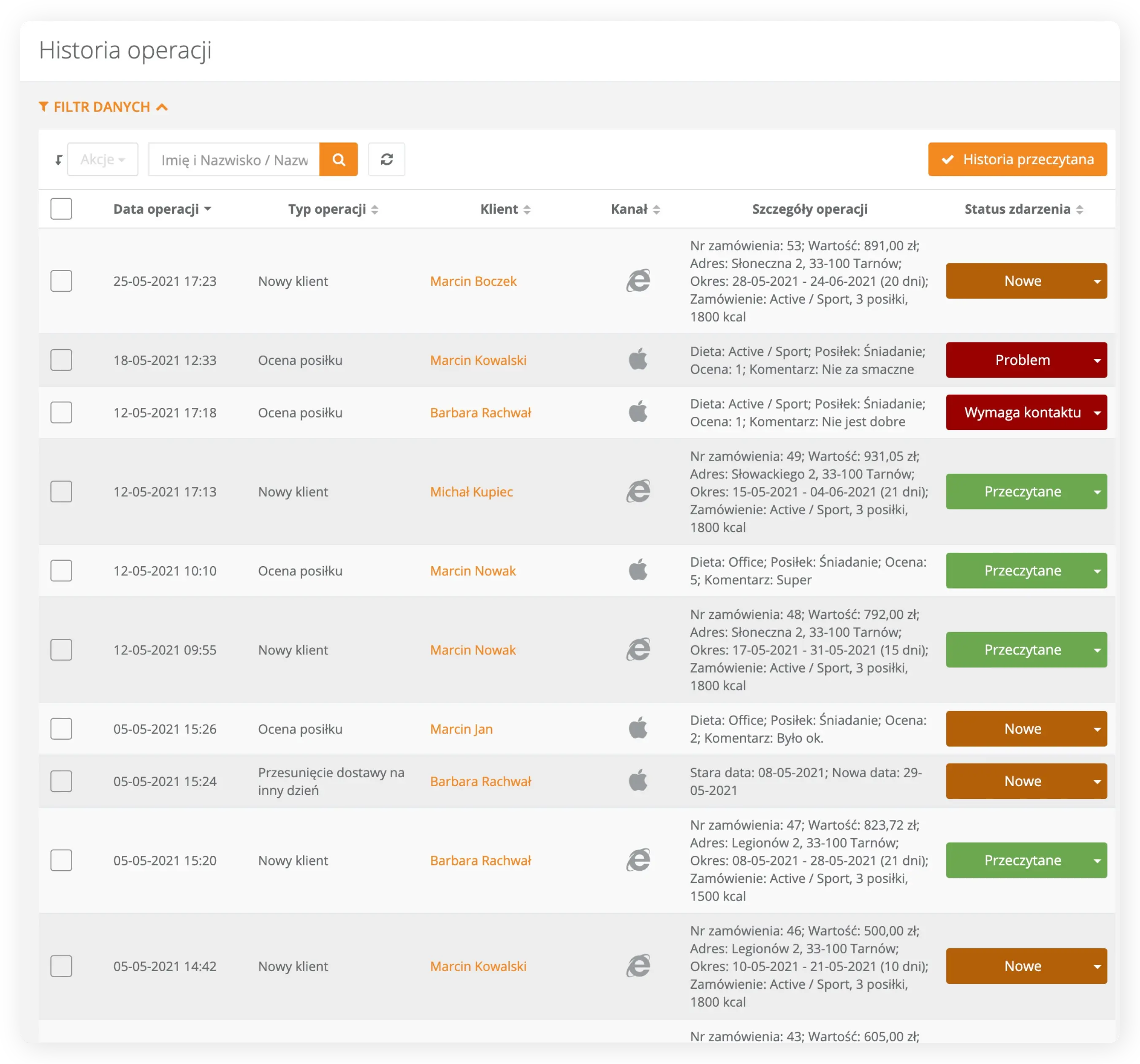Viewport: 1140px width, 1064px height.
Task: Check the row dated 12-05-2021 17:13
Action: (x=61, y=491)
